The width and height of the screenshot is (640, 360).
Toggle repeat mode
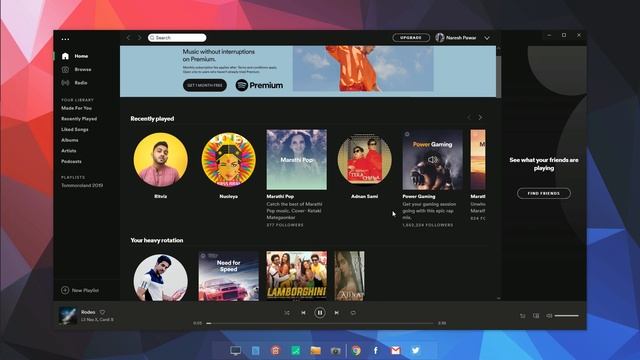[x=353, y=313]
